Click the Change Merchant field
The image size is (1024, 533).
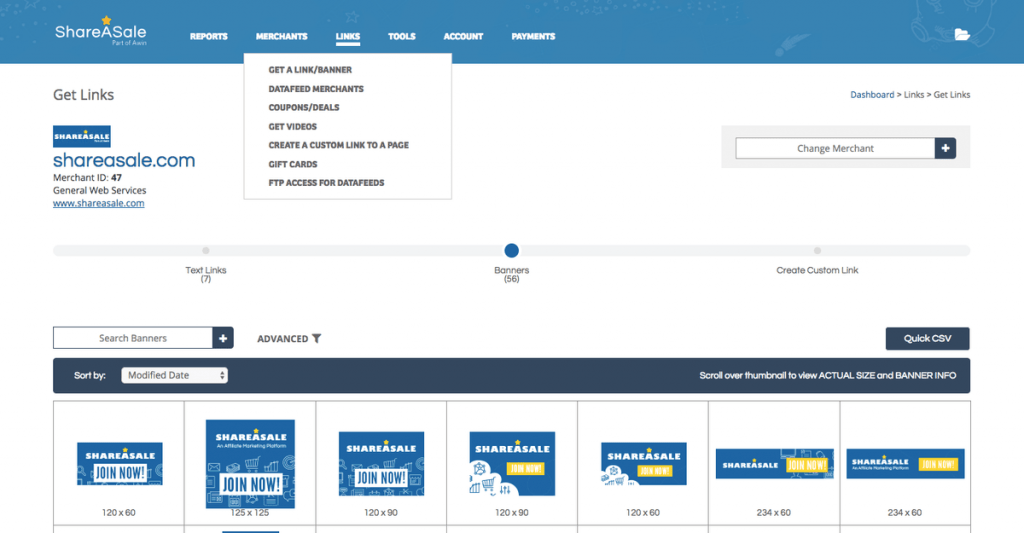[x=835, y=148]
